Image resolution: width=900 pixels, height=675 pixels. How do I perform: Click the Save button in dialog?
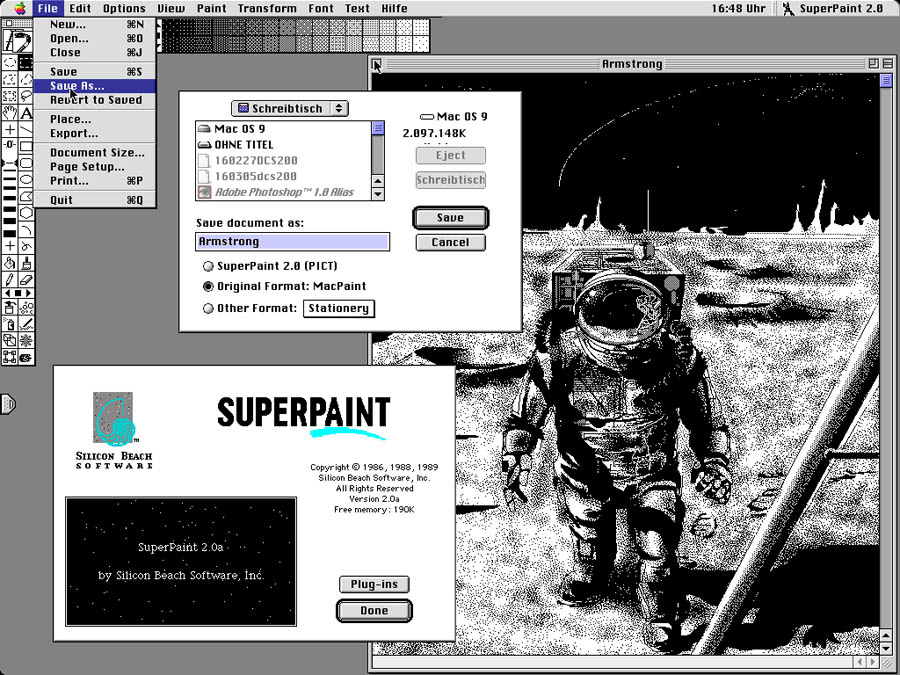coord(451,218)
